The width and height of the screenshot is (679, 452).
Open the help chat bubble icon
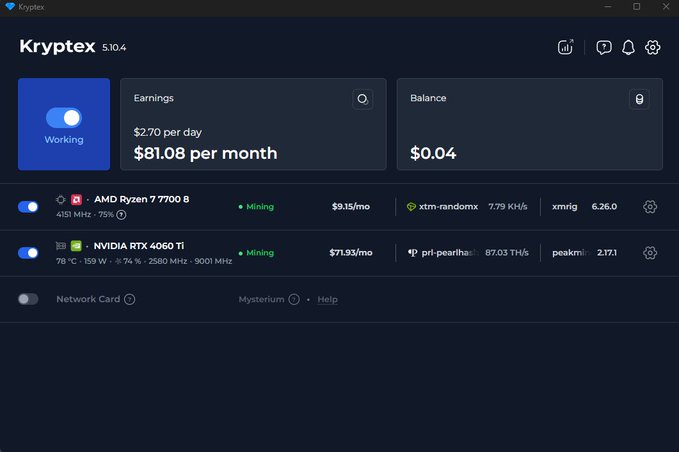[x=604, y=47]
